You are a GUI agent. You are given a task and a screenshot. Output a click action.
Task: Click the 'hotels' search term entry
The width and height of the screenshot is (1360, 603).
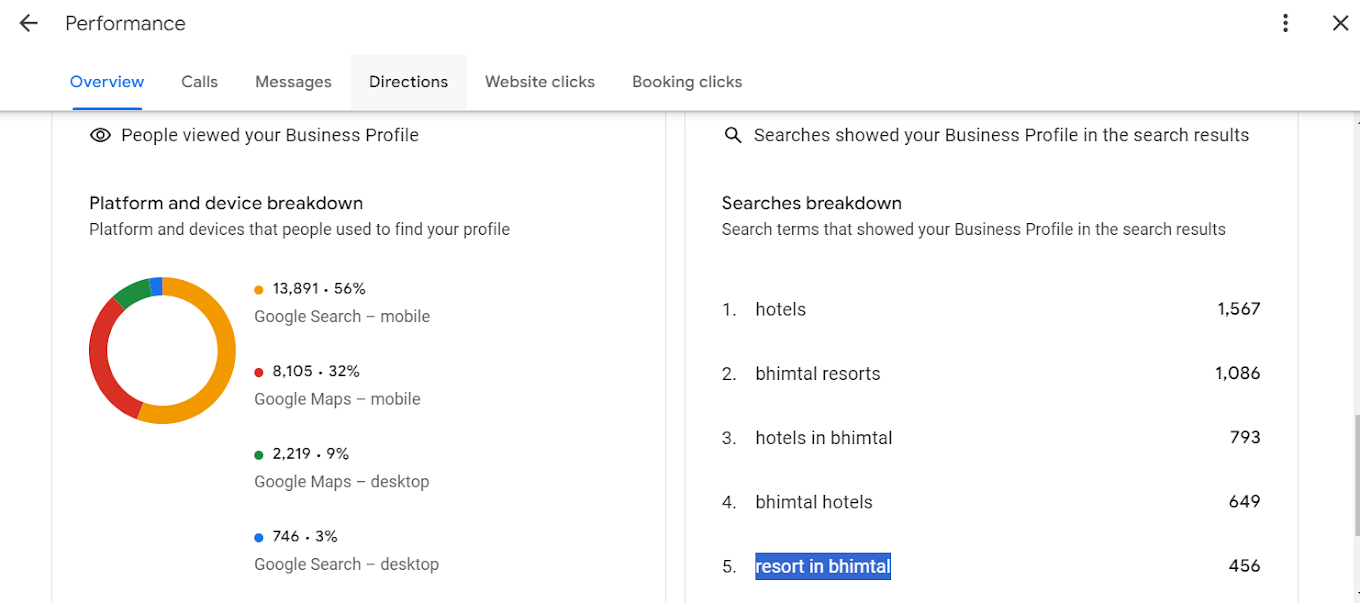point(780,309)
